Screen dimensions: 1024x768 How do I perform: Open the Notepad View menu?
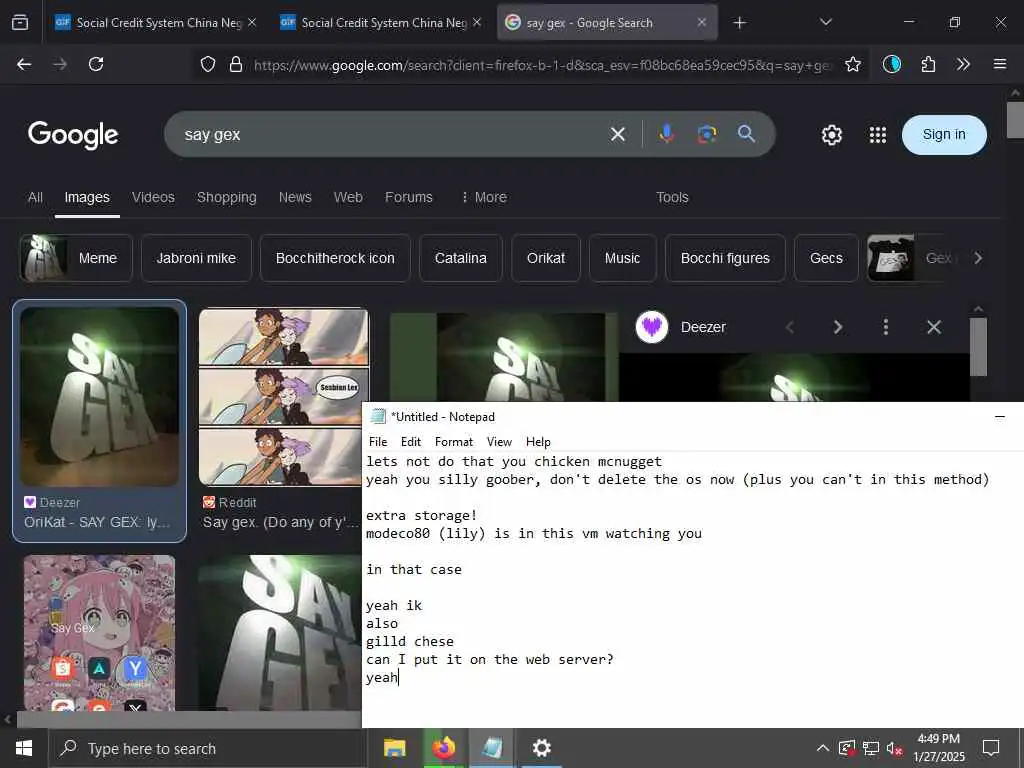(499, 442)
